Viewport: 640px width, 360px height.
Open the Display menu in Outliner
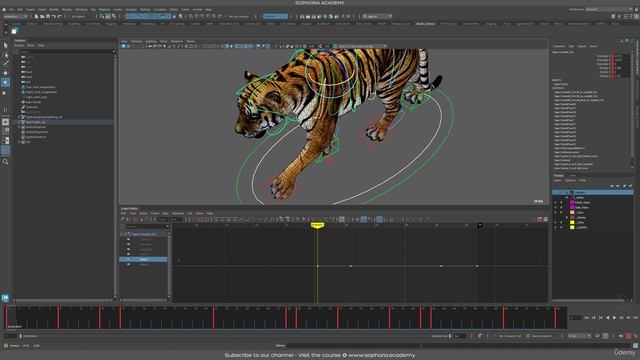19,45
